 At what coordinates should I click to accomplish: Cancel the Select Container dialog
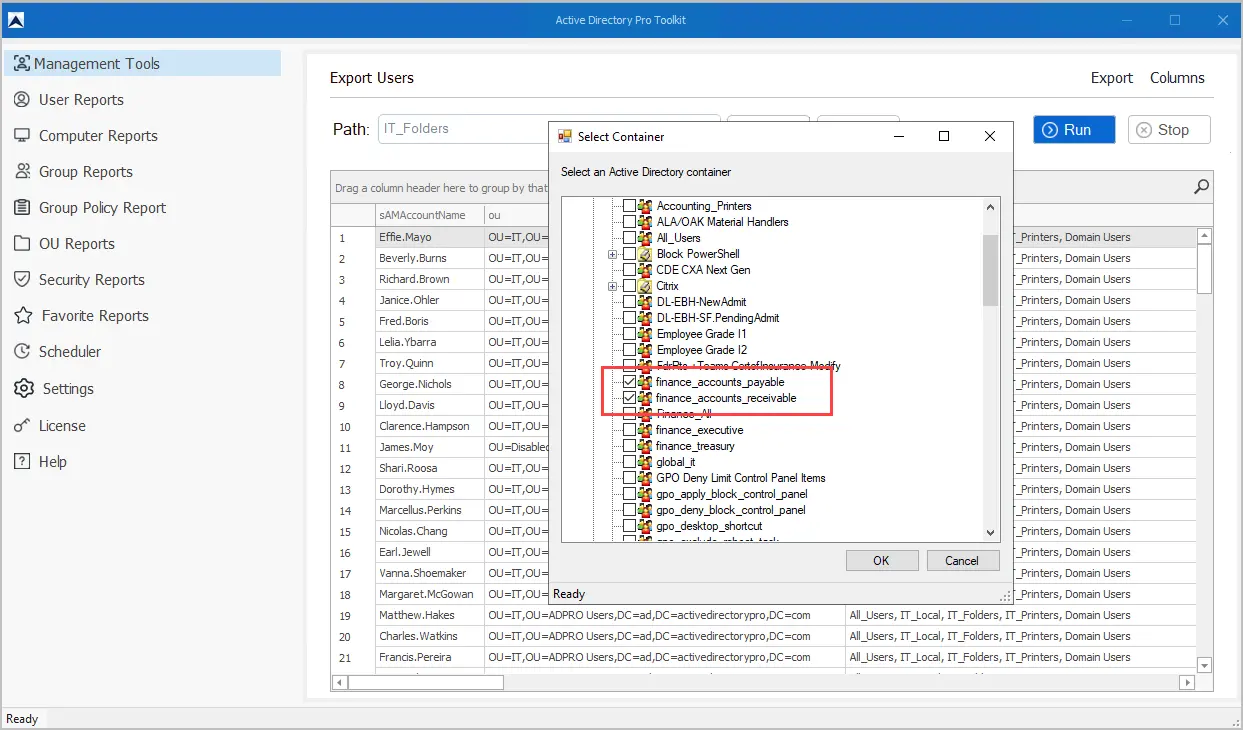click(x=962, y=560)
